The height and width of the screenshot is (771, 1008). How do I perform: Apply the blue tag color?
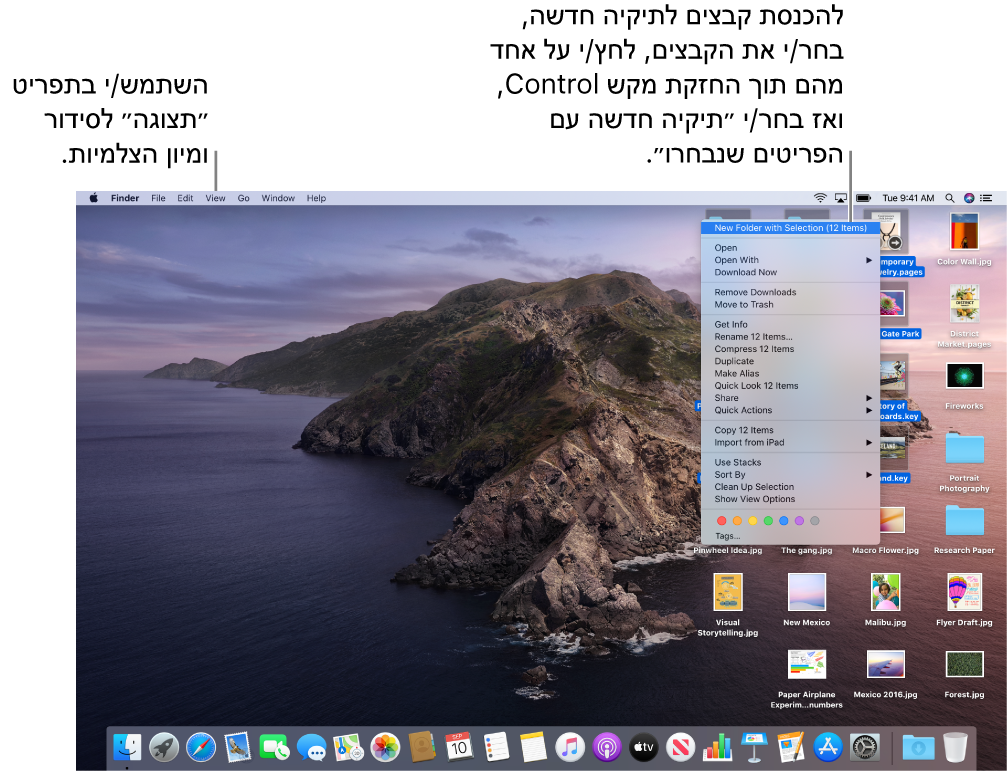coord(784,521)
